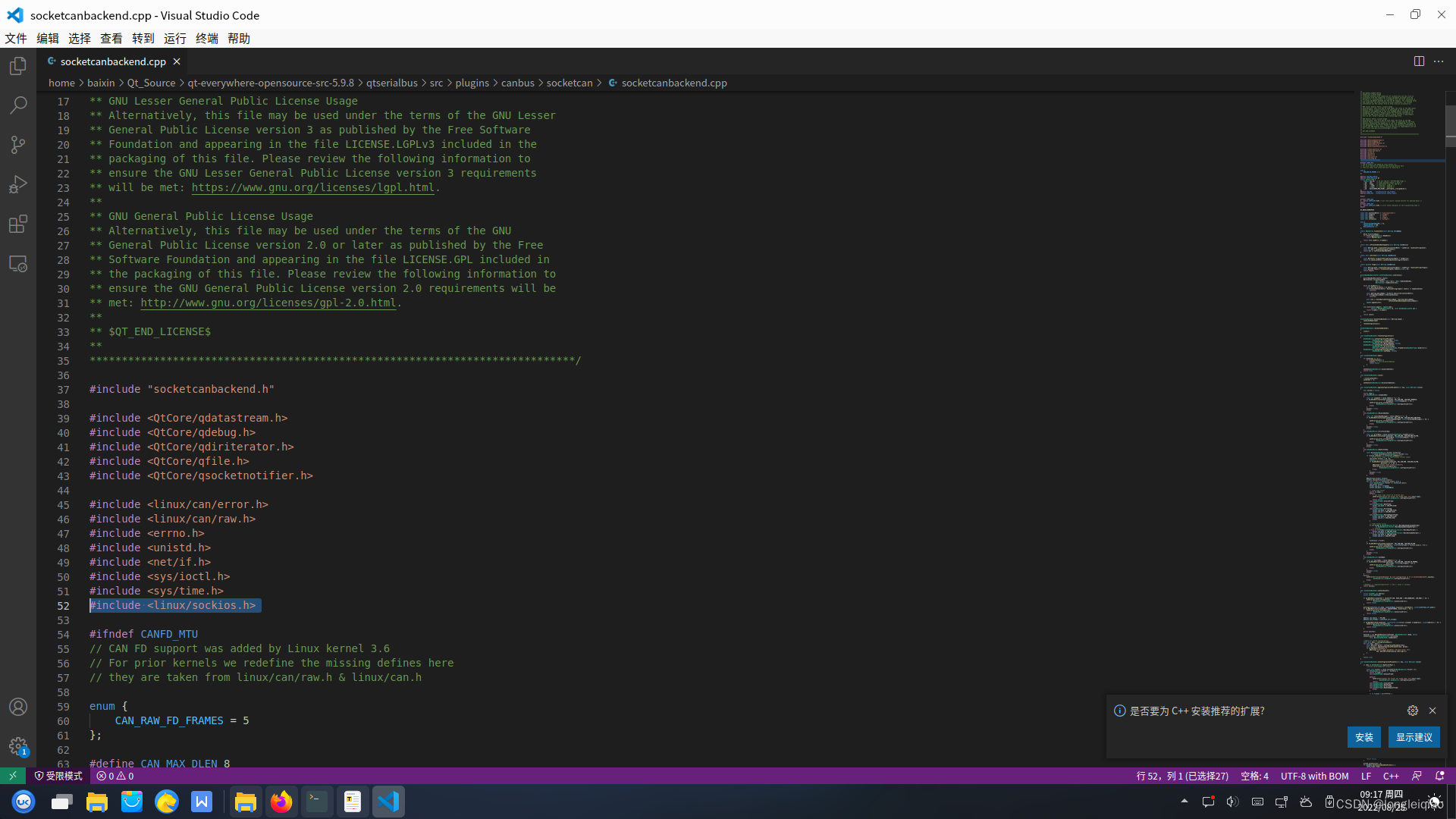Open the Source Control view
1456x819 pixels.
[x=18, y=144]
